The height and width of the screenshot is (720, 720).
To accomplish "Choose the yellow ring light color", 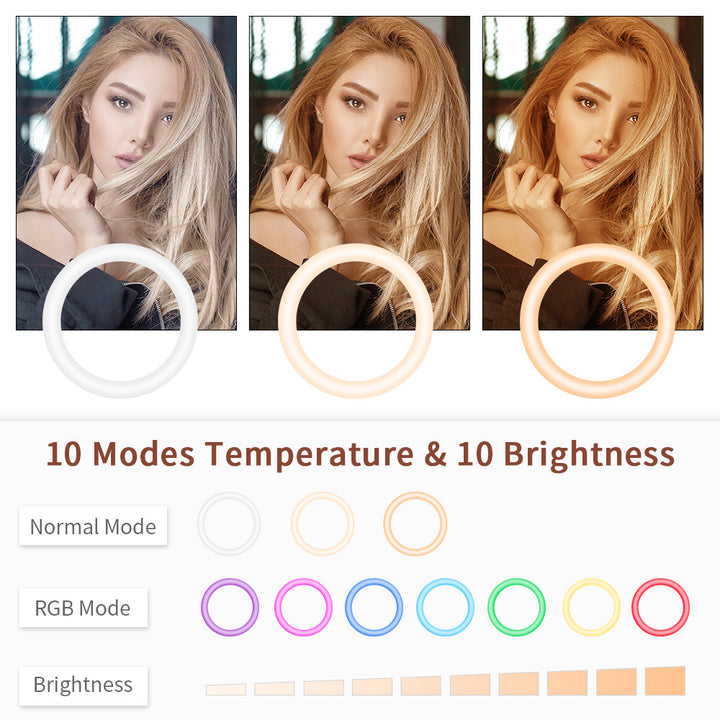I will [x=591, y=607].
